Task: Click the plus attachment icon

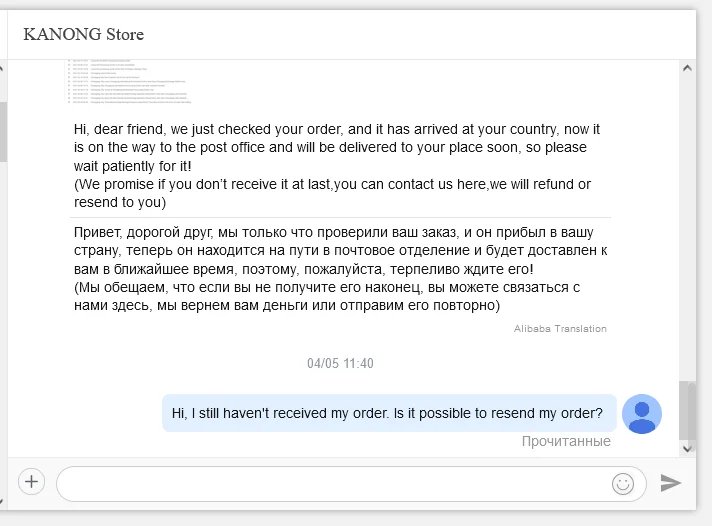Action: [x=32, y=482]
